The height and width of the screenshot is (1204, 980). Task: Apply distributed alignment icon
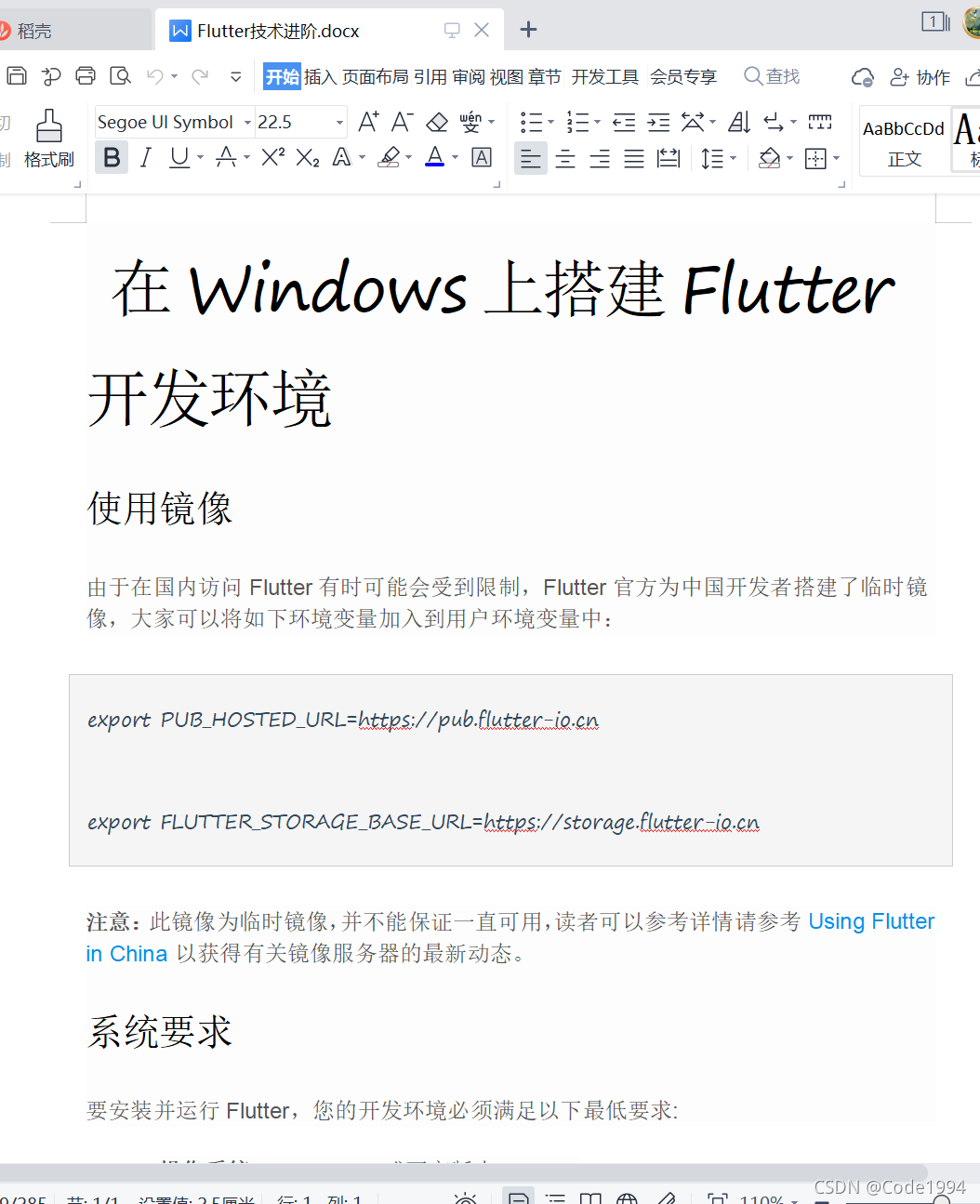click(669, 159)
